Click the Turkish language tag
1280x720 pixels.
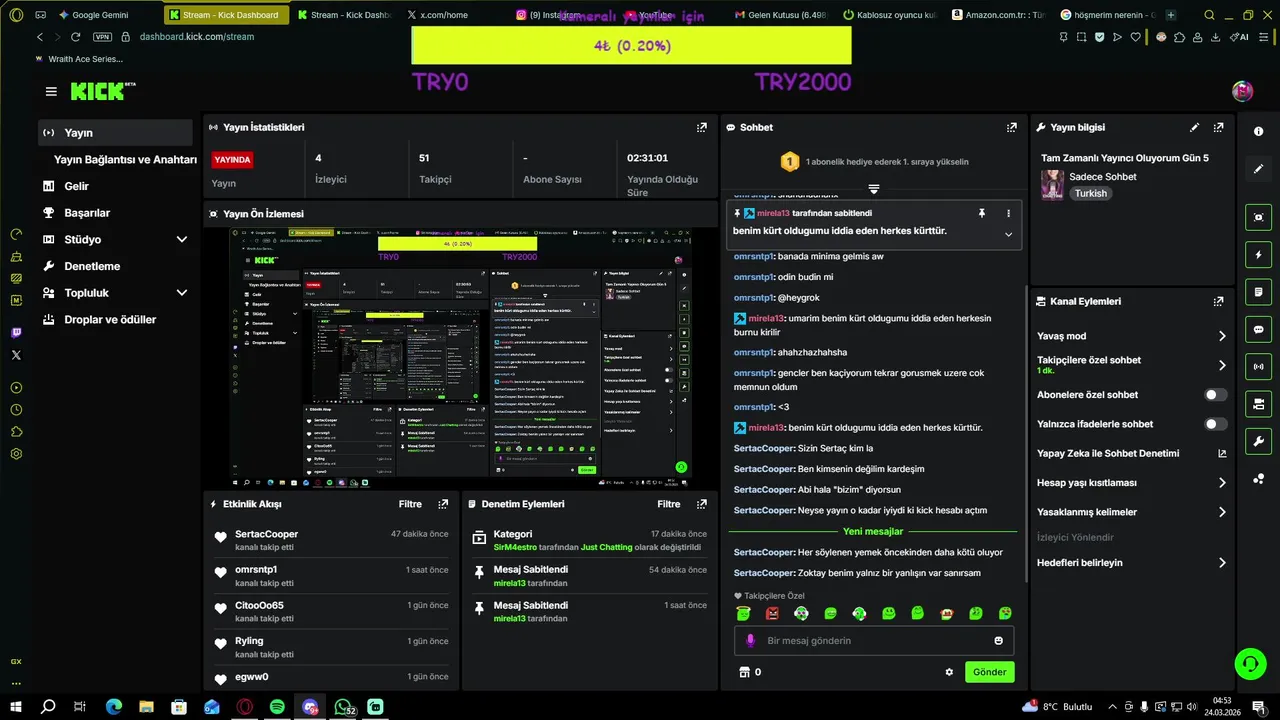pyautogui.click(x=1091, y=194)
